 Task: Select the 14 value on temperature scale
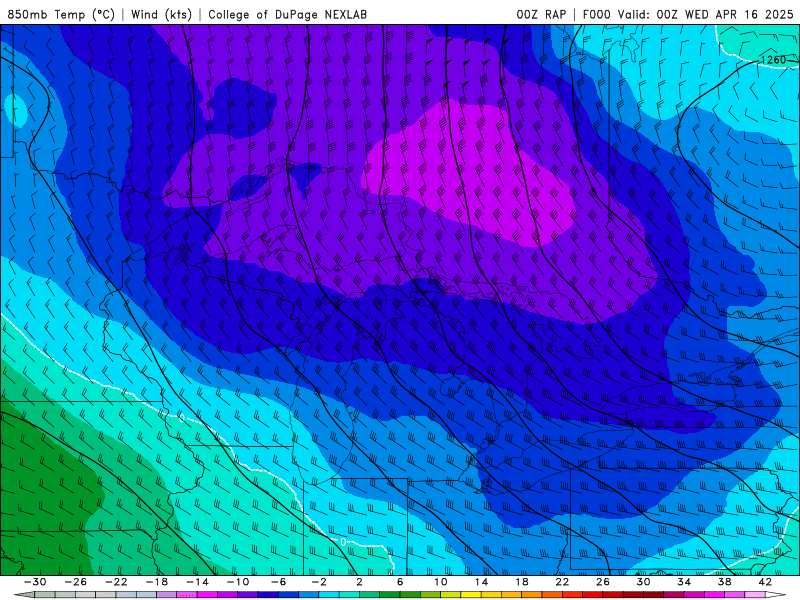pyautogui.click(x=481, y=582)
